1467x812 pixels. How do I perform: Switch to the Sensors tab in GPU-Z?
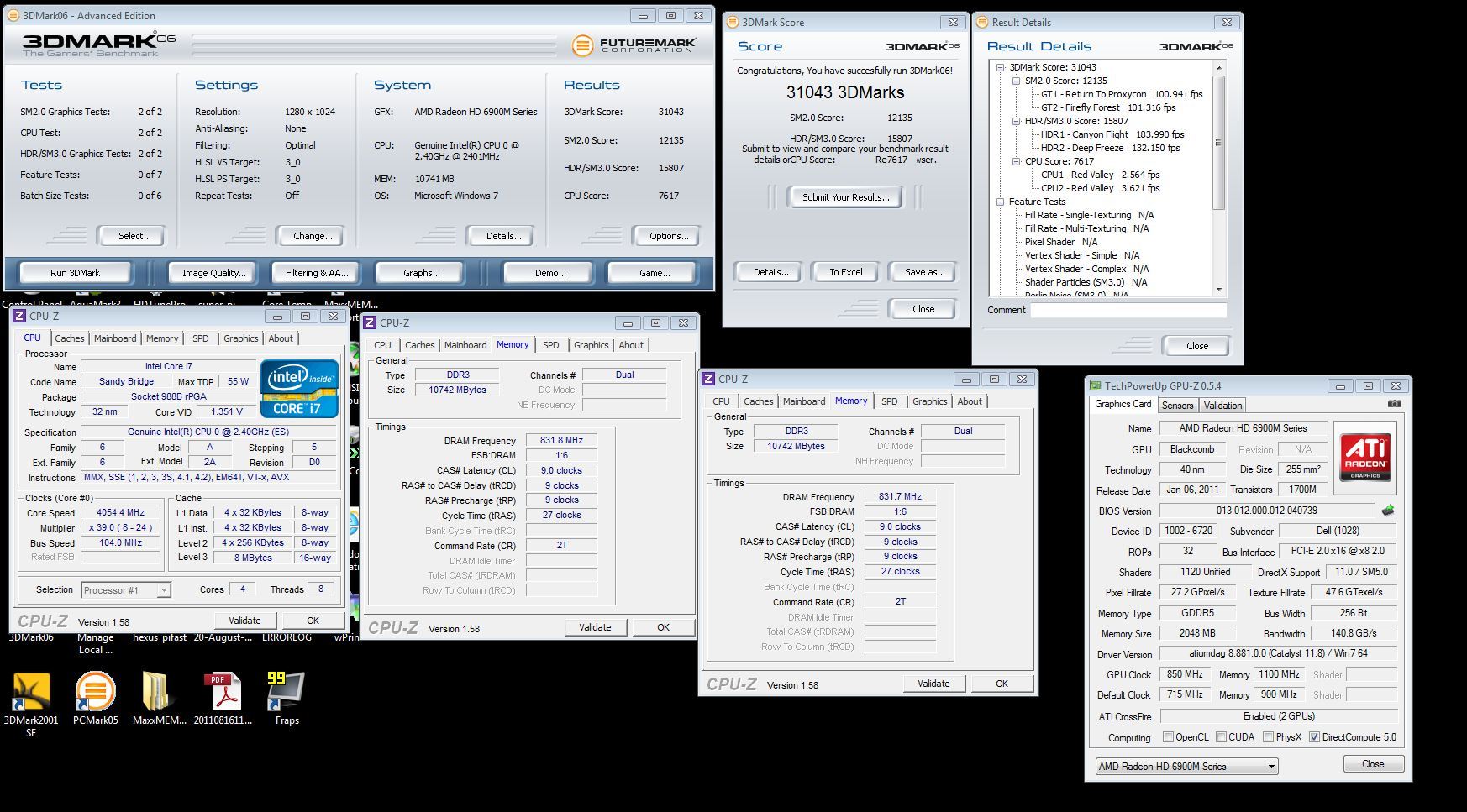[x=1177, y=405]
